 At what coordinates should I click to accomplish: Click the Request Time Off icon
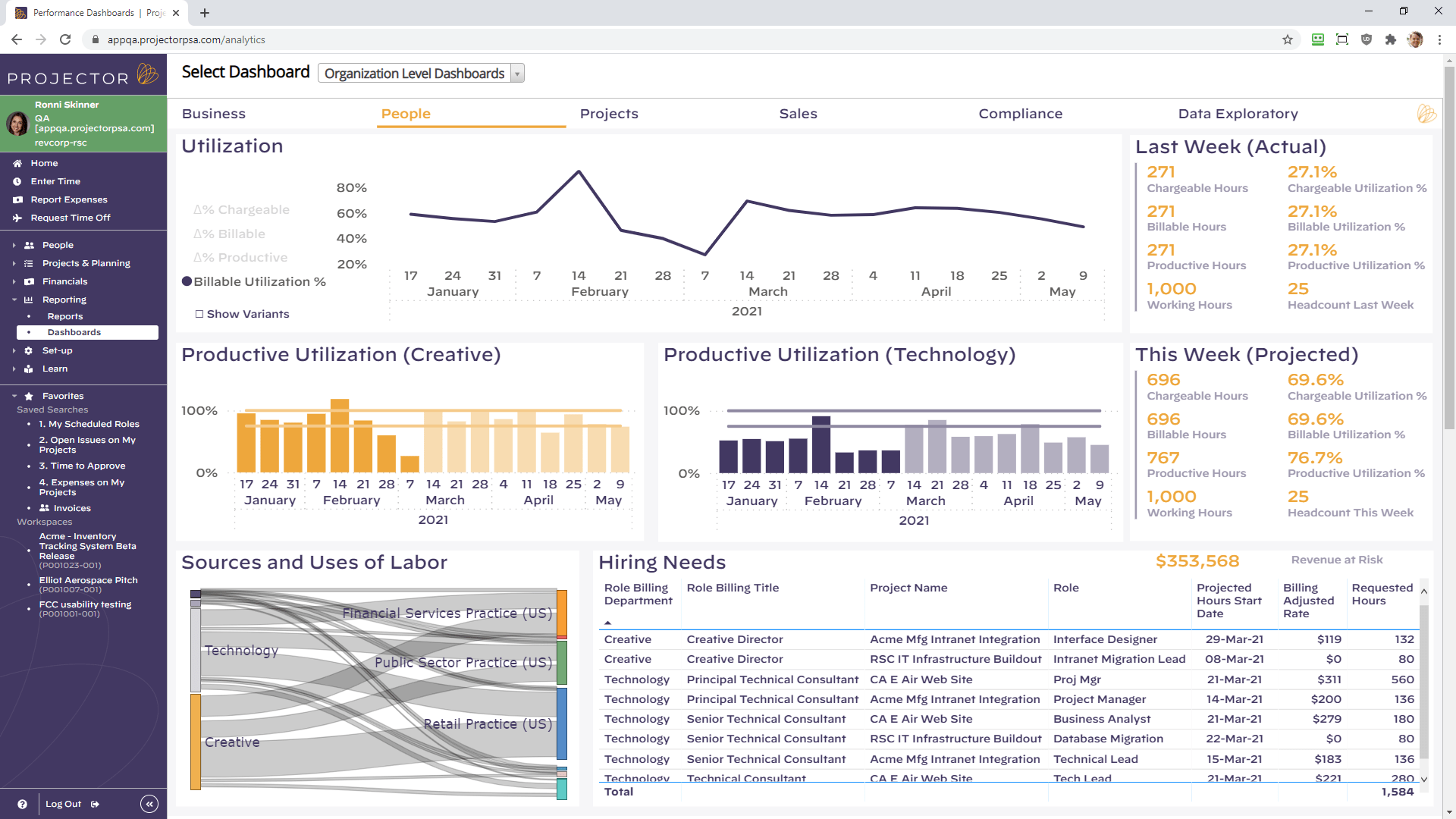pos(17,218)
